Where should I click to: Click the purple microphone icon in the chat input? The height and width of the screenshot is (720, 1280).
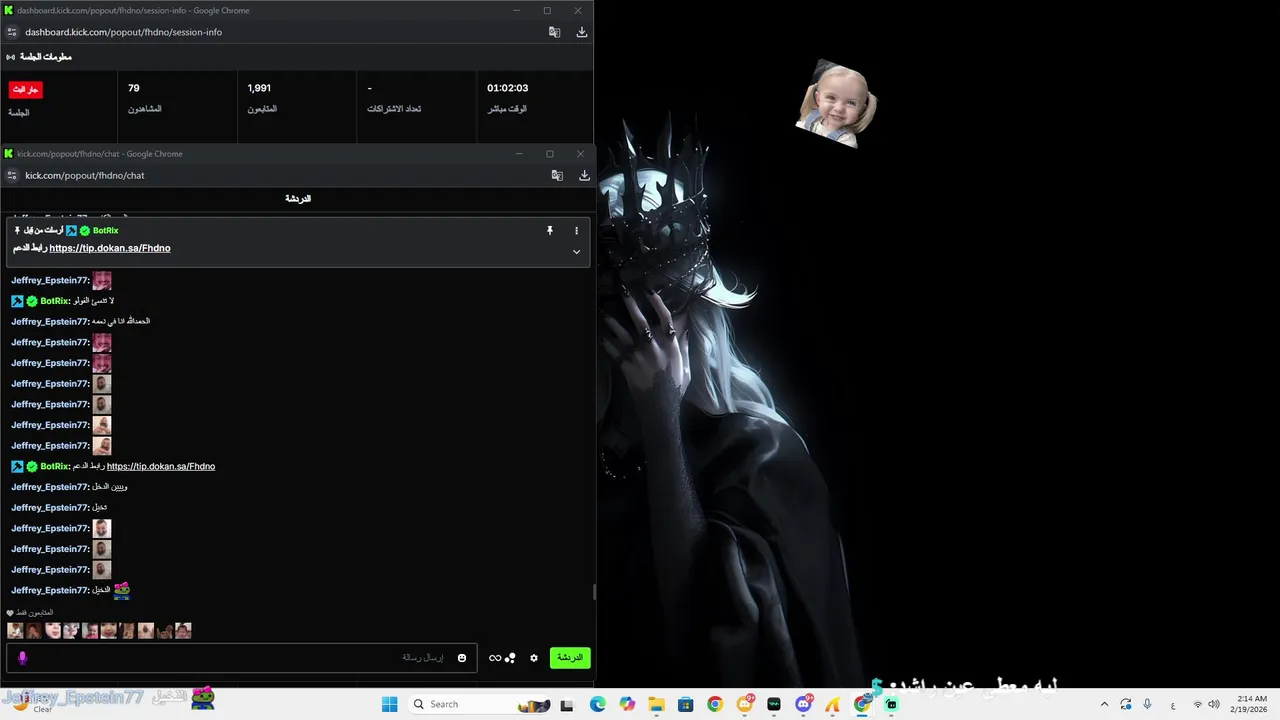[x=22, y=657]
